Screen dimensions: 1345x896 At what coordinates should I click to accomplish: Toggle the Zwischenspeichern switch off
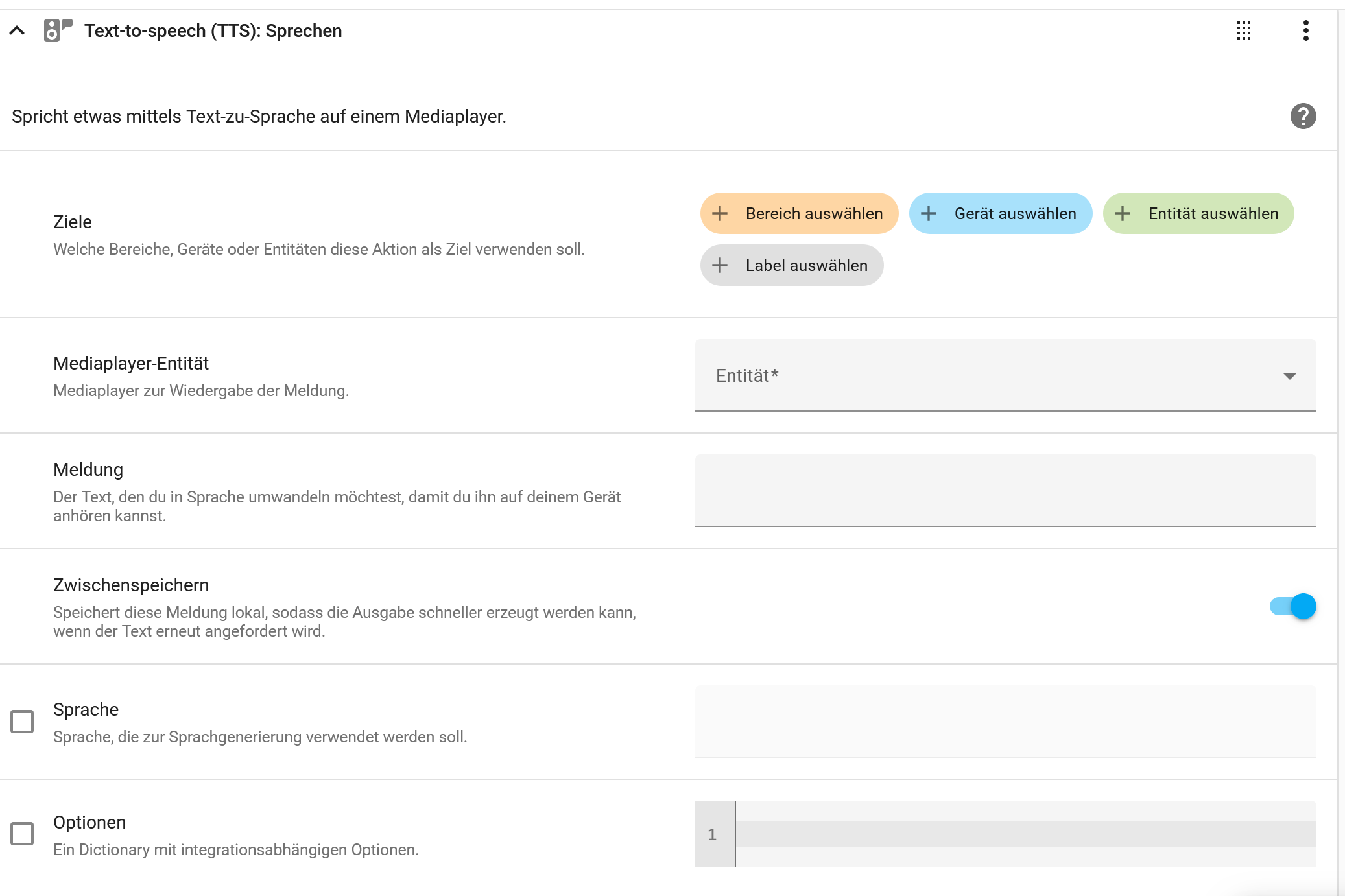point(1292,606)
